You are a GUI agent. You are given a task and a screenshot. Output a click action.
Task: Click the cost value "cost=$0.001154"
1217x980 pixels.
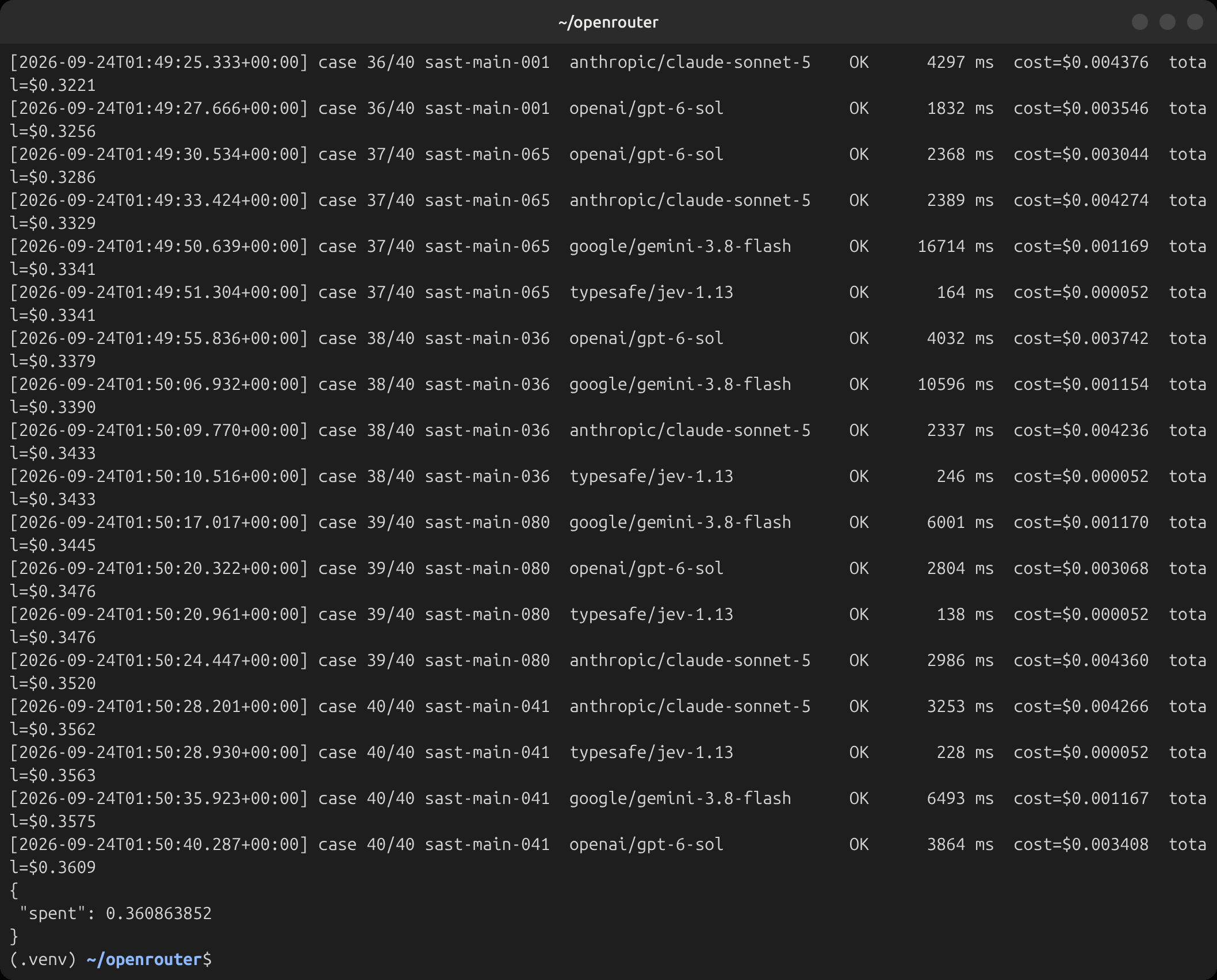1081,384
